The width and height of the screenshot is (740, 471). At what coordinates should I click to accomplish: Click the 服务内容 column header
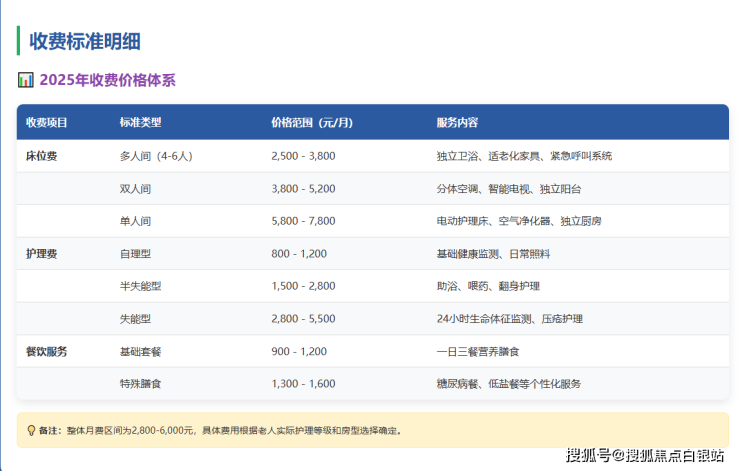pos(457,123)
